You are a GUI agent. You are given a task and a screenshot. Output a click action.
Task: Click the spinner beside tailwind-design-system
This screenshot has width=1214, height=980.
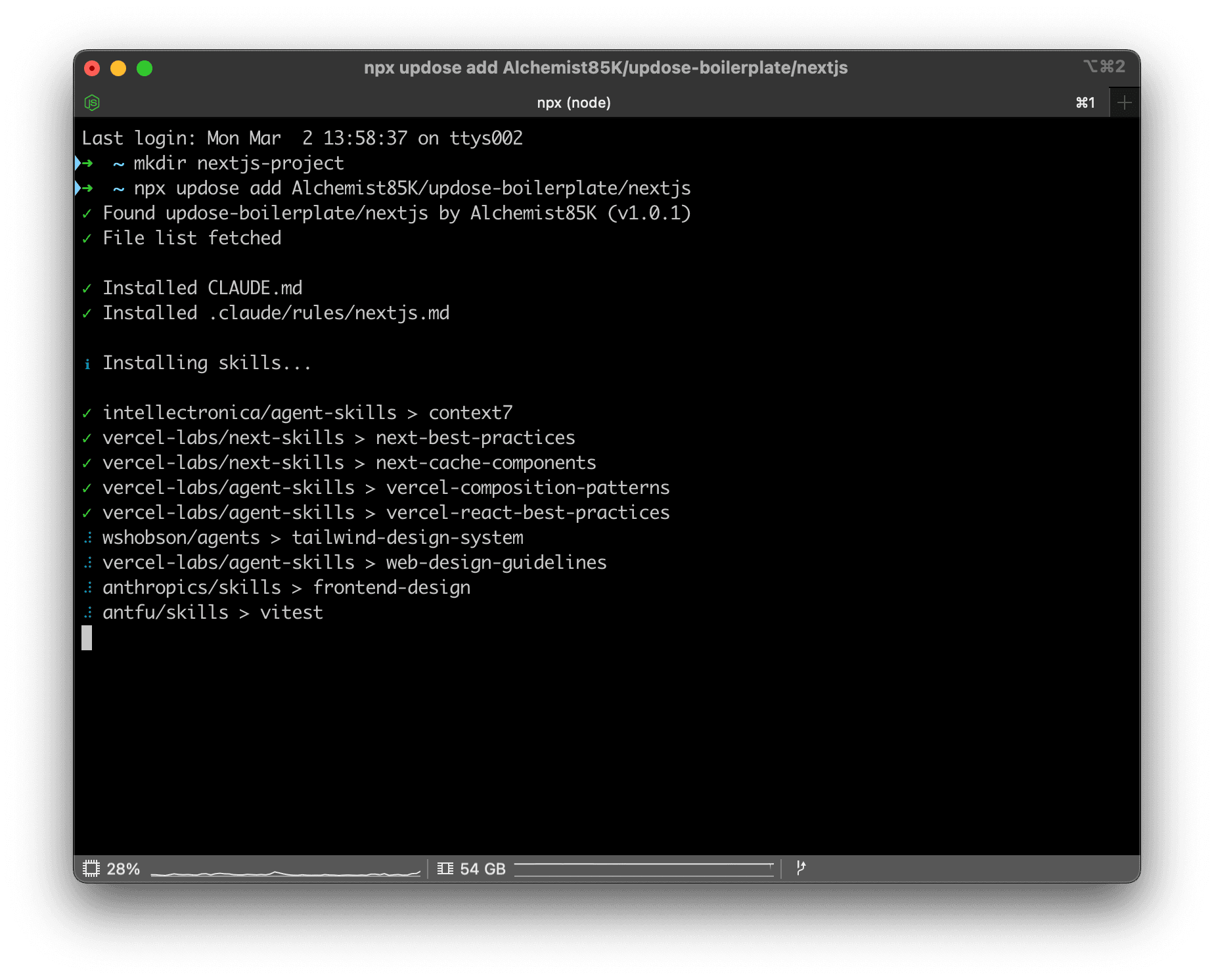[88, 537]
